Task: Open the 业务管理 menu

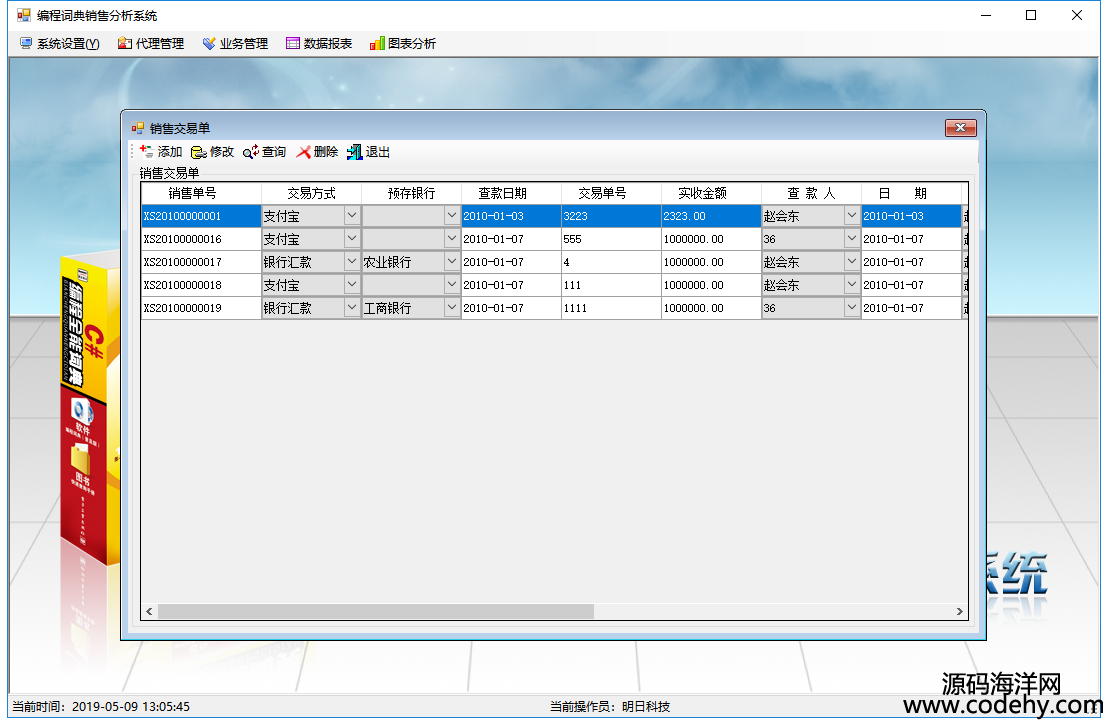Action: tap(235, 44)
